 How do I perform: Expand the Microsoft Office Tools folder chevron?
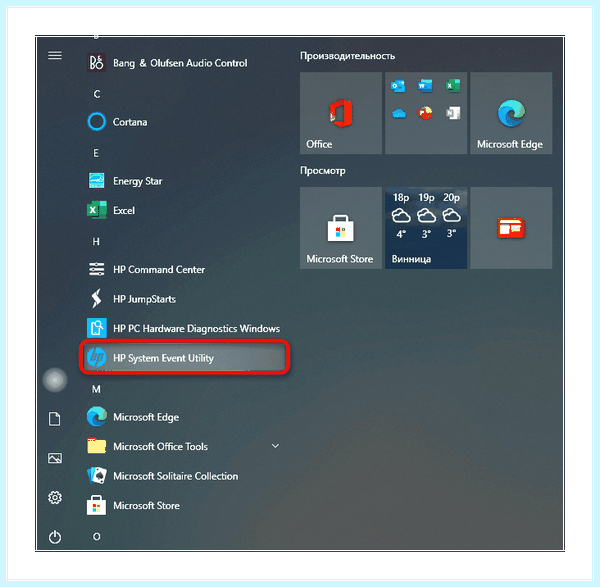point(275,446)
